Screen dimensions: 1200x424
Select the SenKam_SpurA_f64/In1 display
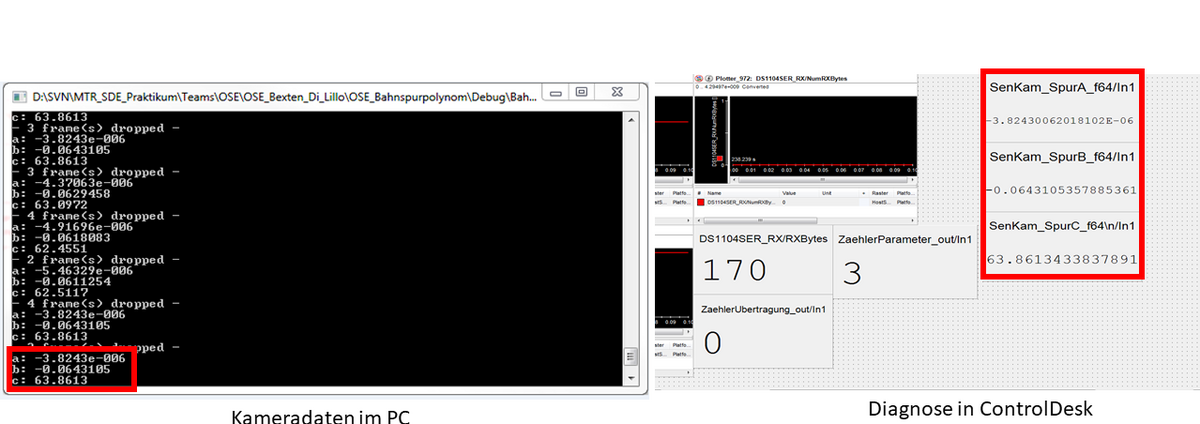click(x=1061, y=106)
